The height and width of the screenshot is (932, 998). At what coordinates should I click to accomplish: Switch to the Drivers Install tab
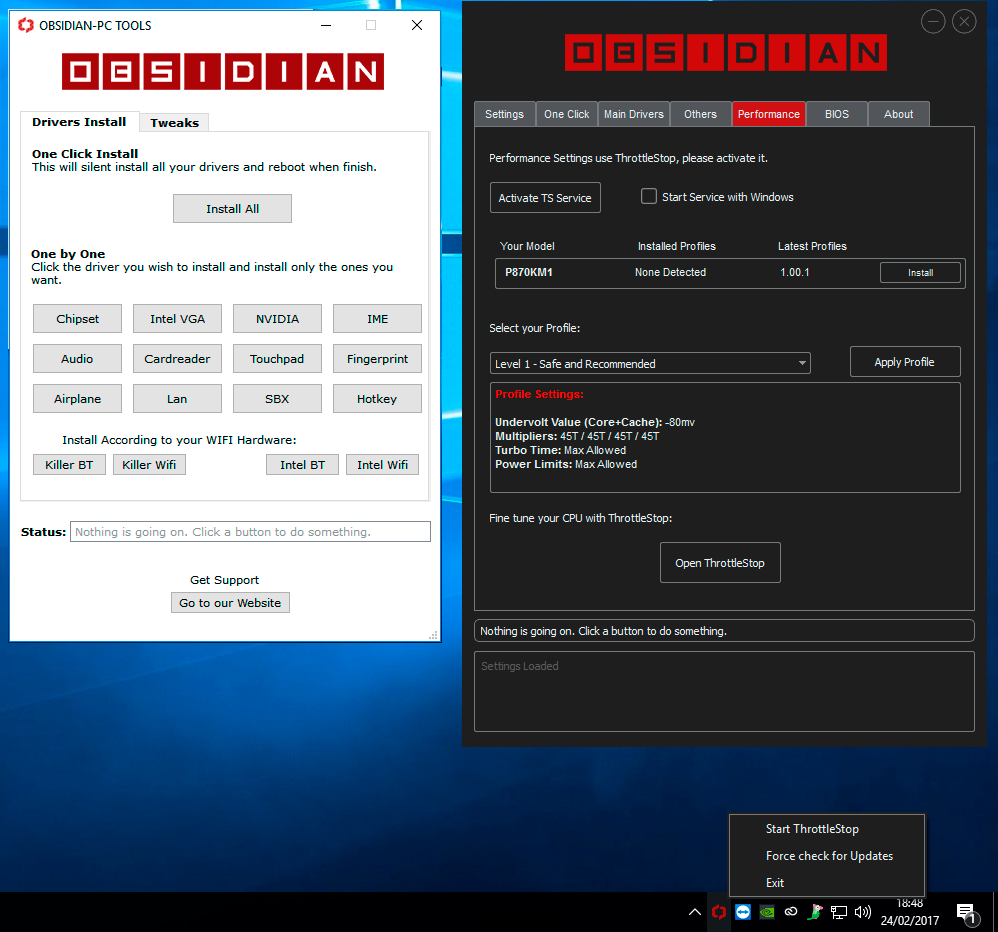(x=80, y=122)
